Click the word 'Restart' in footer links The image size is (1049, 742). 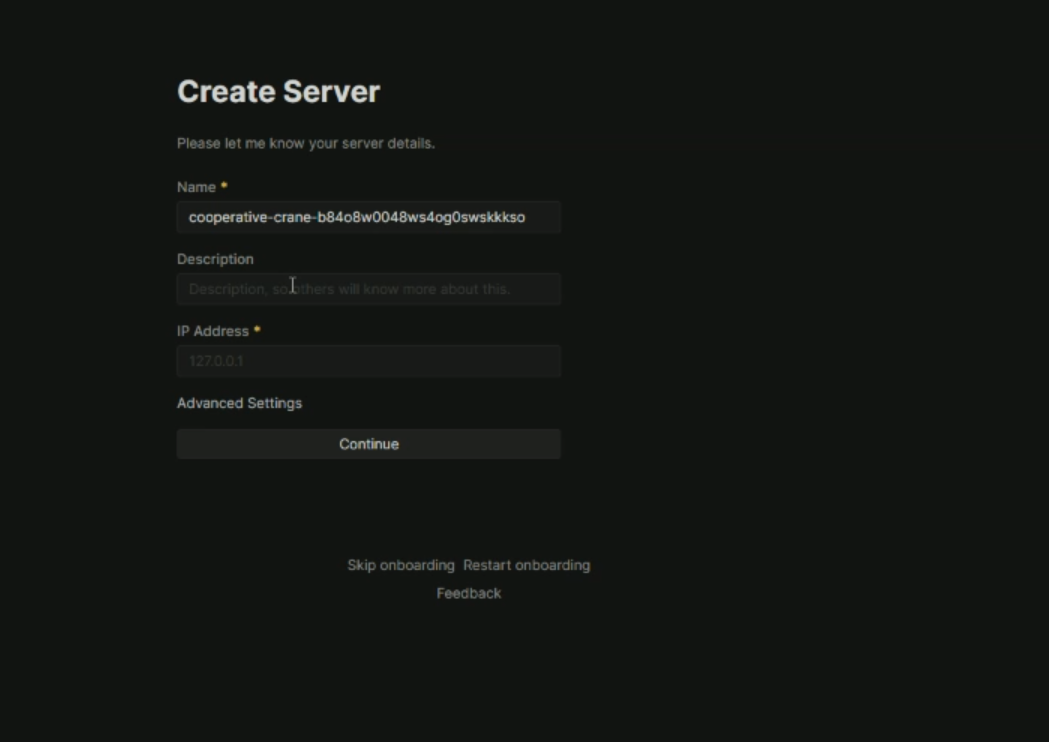tap(487, 565)
